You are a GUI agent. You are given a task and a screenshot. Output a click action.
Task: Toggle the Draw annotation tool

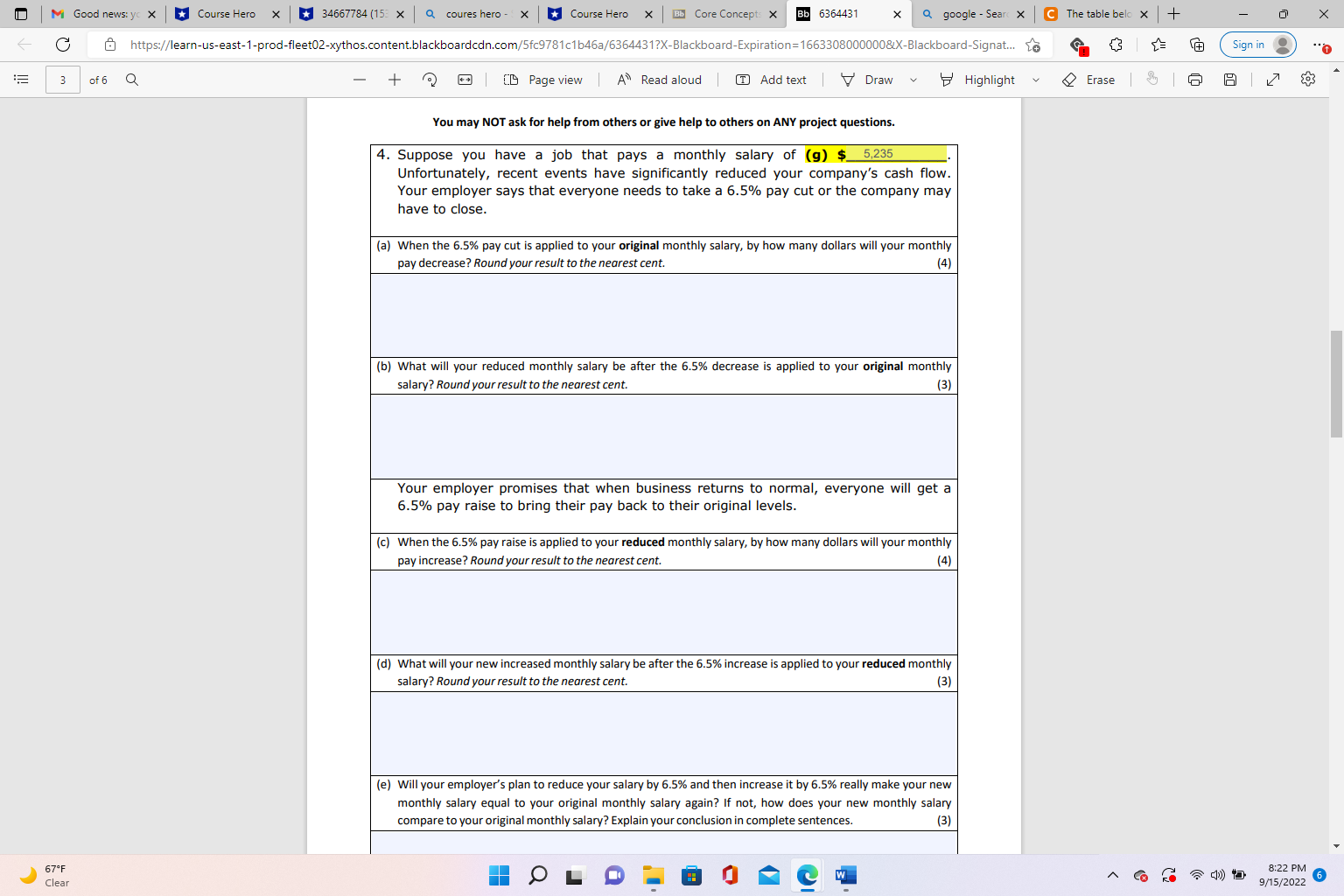coord(875,80)
